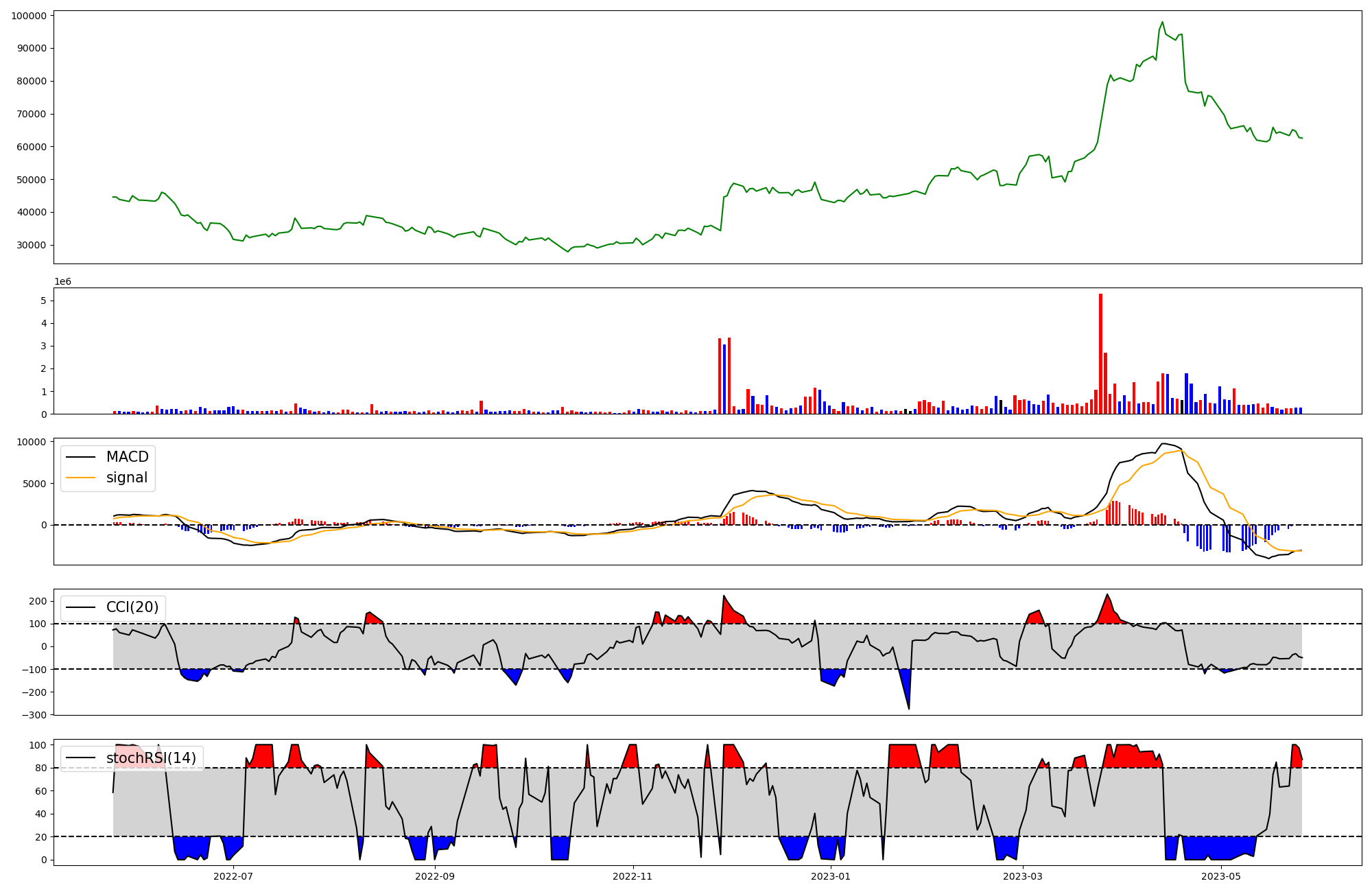Image resolution: width=1372 pixels, height=892 pixels.
Task: Click the 10000 MACD axis label
Action: (32, 442)
